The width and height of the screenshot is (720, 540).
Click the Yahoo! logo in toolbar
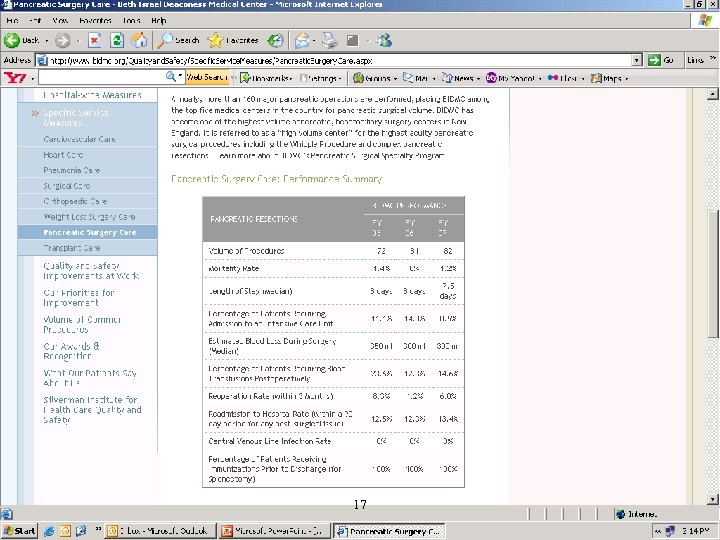(14, 77)
